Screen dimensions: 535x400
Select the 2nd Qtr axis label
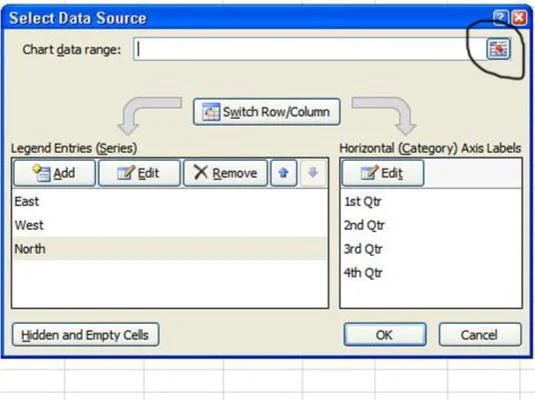click(431, 225)
